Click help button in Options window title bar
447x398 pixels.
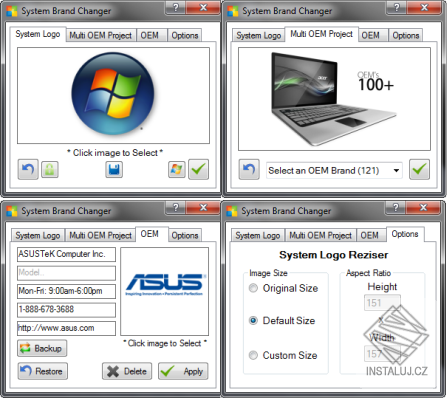tap(396, 207)
